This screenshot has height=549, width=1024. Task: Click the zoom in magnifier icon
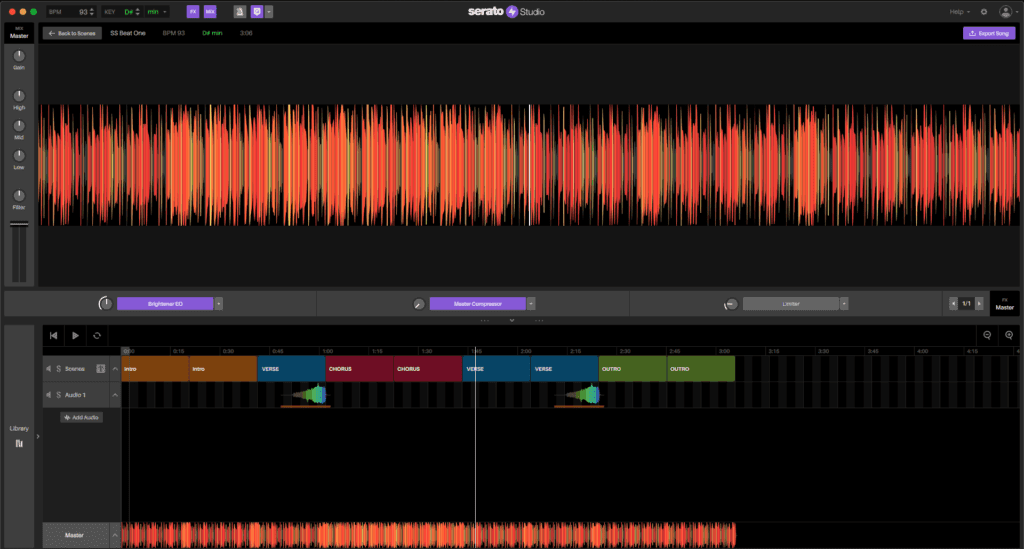[1009, 336]
